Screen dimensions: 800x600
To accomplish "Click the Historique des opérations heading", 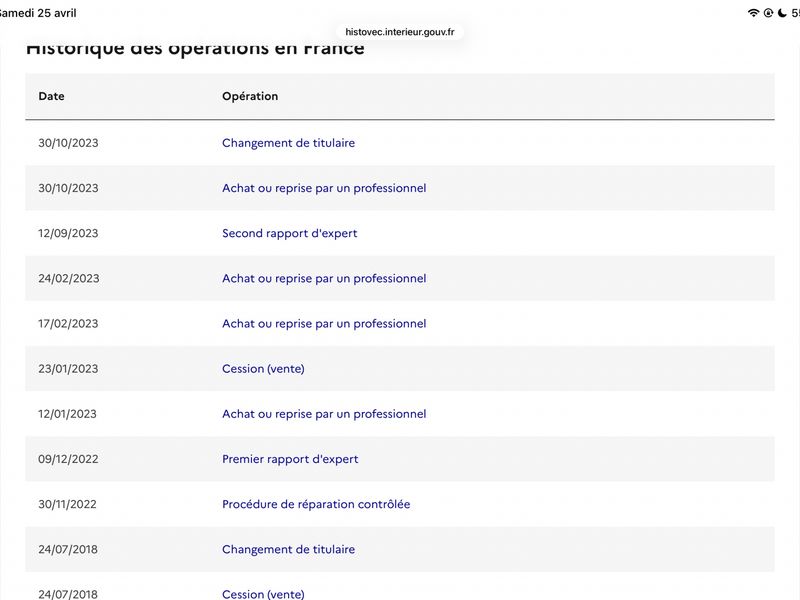I will 195,50.
